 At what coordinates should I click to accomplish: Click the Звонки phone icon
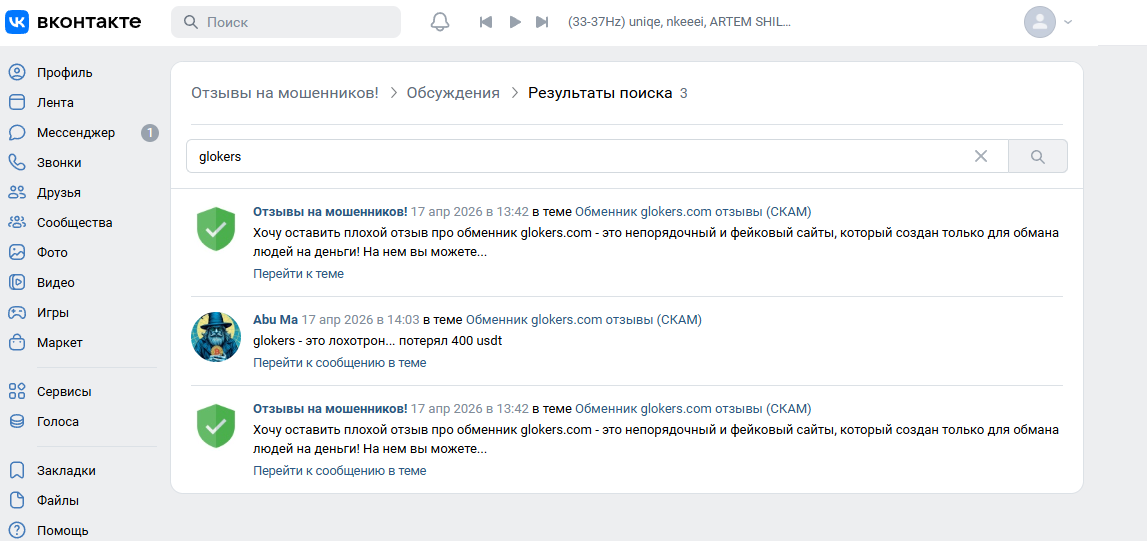17,162
